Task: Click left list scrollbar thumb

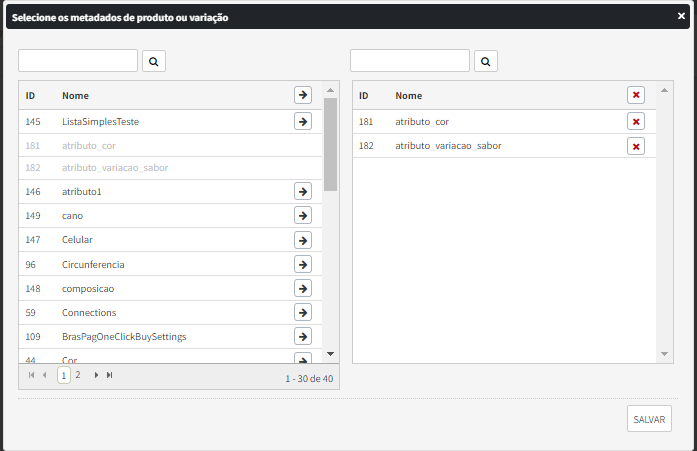Action: point(330,144)
